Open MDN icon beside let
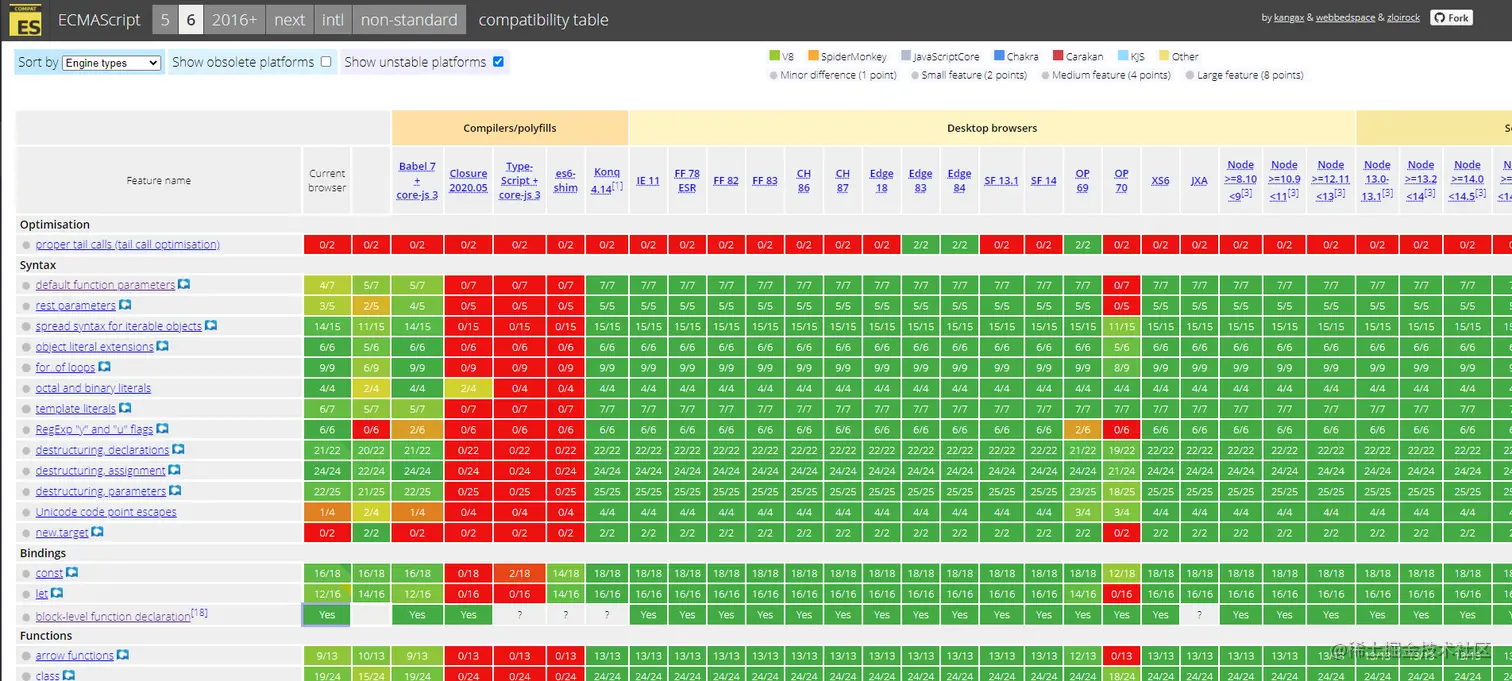The width and height of the screenshot is (1512, 681). 57,593
